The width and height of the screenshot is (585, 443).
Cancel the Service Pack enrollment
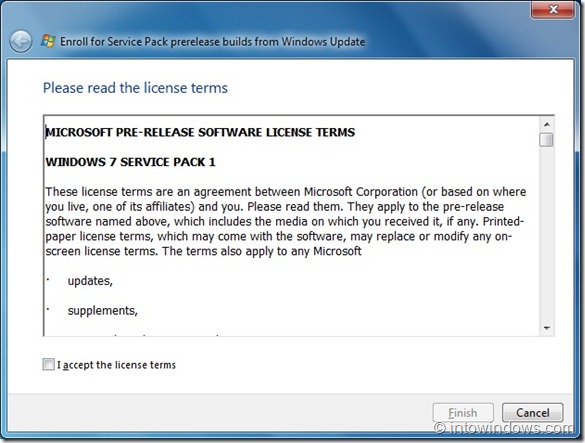point(532,413)
